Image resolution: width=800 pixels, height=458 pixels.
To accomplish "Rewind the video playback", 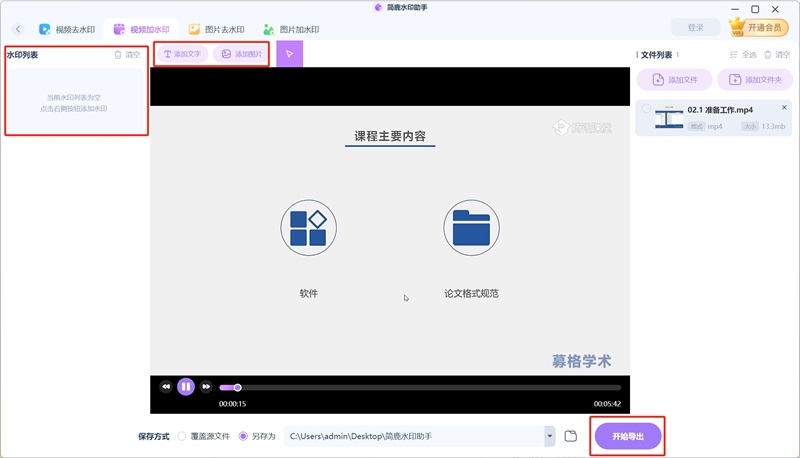I will click(x=166, y=387).
